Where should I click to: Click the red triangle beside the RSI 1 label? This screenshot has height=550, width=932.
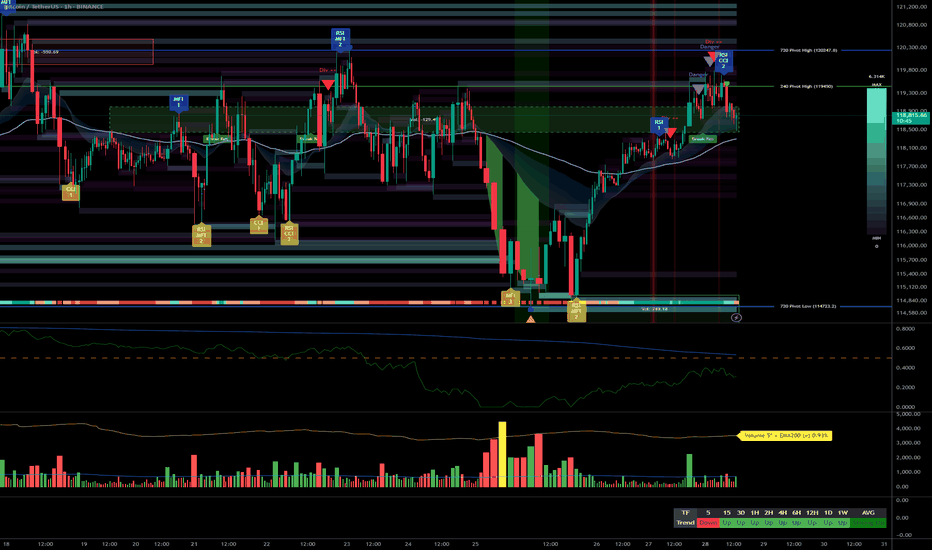tap(670, 132)
